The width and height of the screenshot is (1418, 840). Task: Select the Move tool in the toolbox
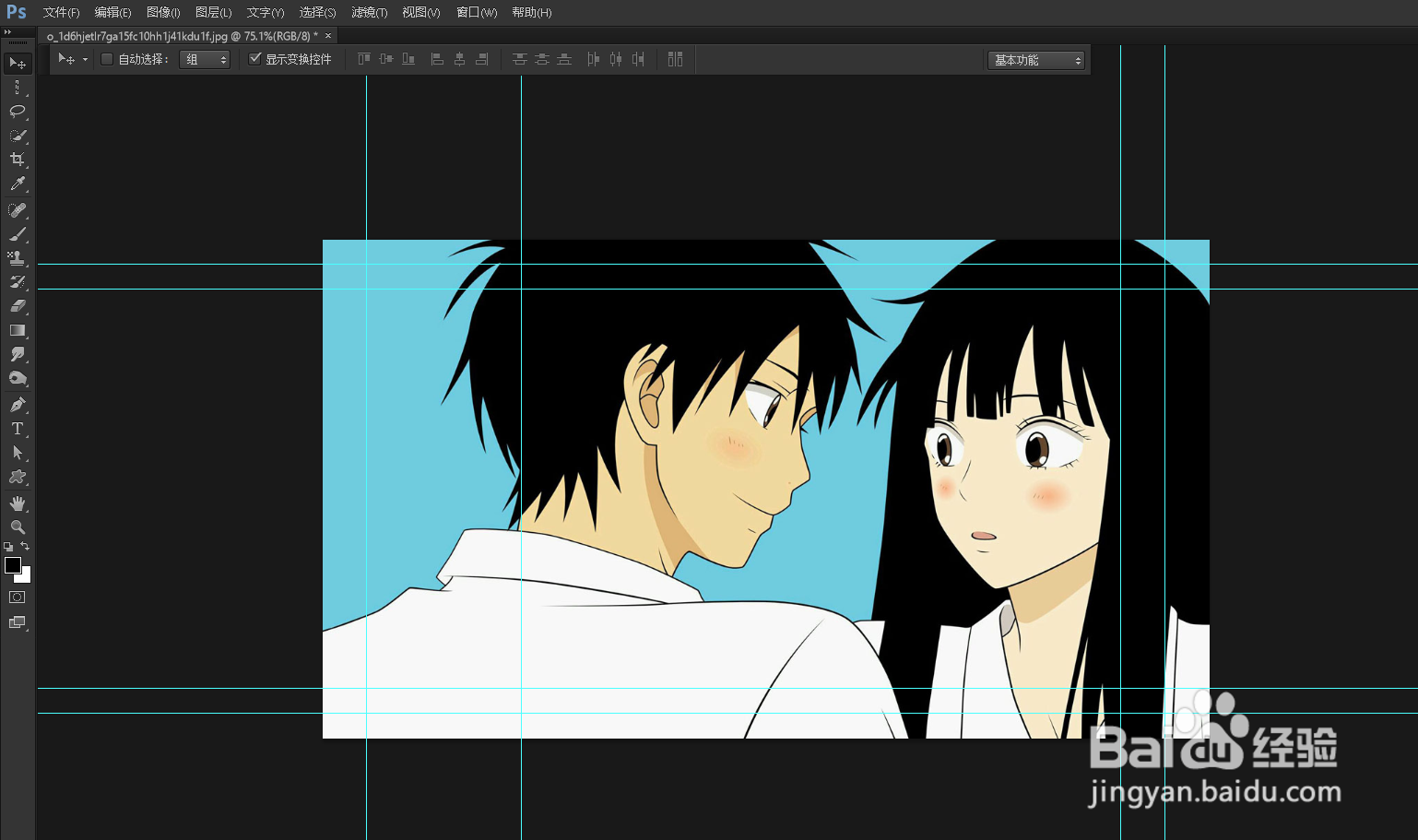tap(18, 63)
